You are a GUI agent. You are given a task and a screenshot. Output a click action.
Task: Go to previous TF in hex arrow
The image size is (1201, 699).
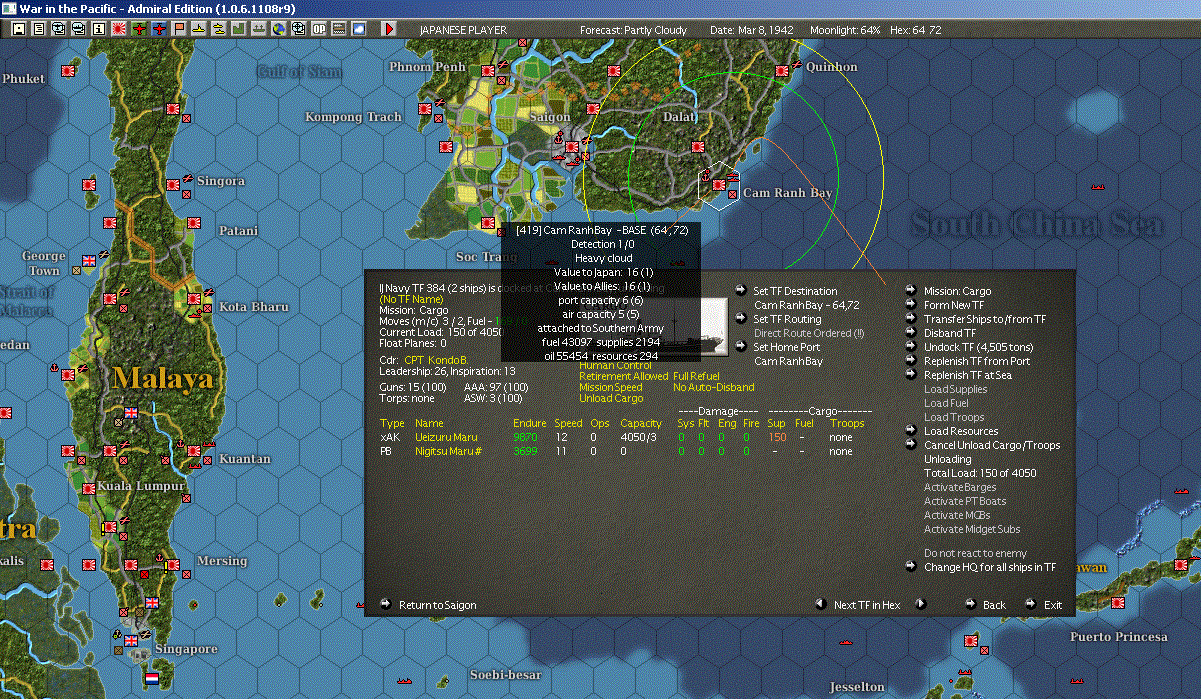820,604
